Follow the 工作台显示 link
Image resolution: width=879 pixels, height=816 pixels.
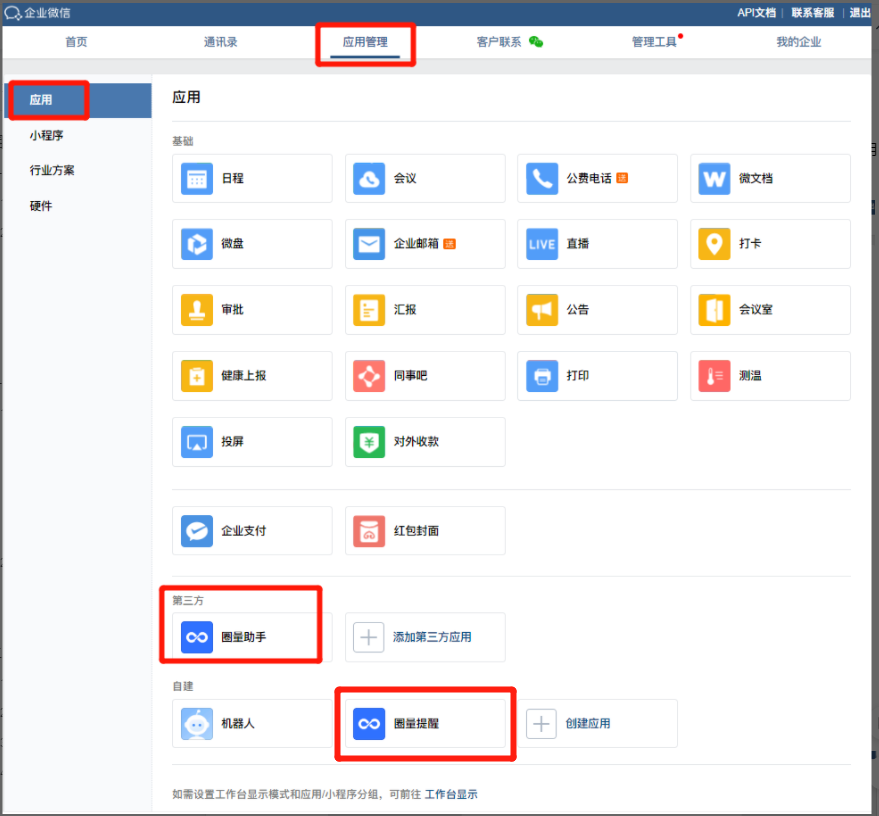[x=451, y=795]
